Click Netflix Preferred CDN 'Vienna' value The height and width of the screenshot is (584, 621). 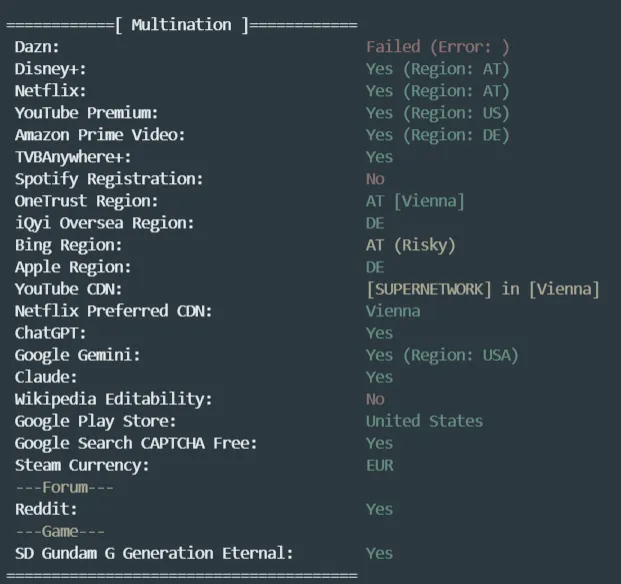[x=393, y=311]
